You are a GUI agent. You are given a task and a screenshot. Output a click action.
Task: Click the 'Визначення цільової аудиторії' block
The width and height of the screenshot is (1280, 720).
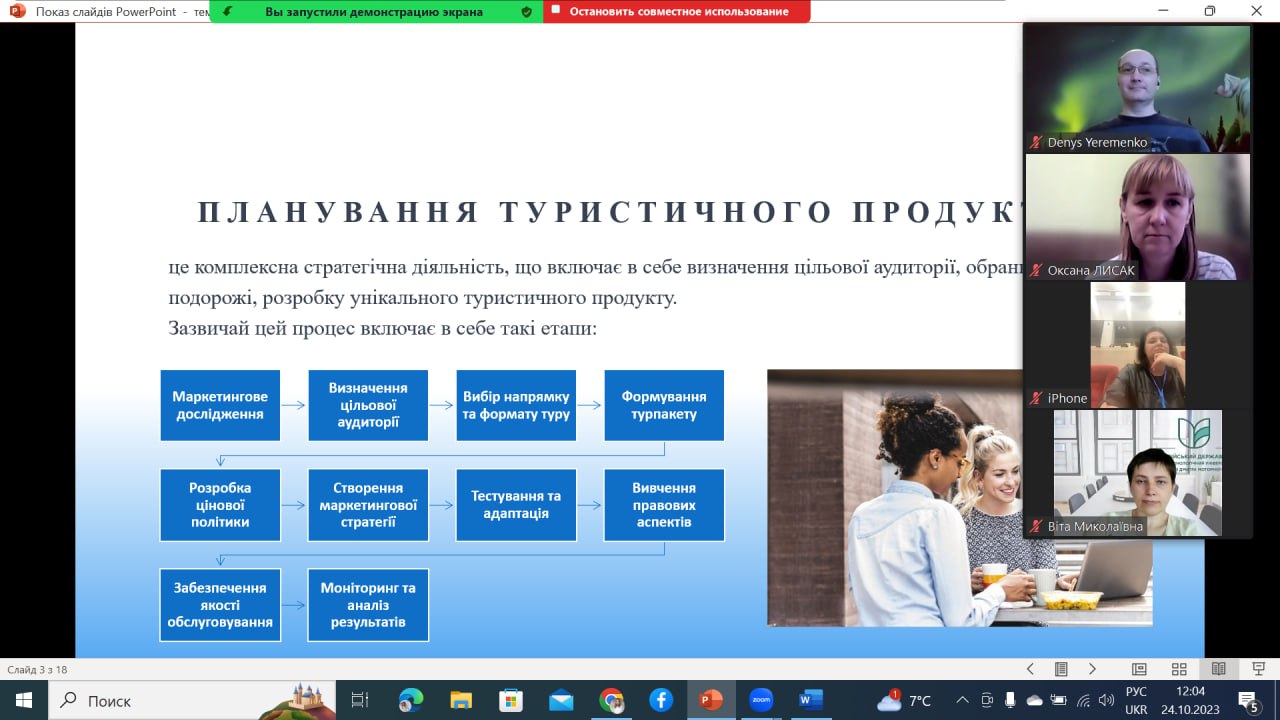368,405
